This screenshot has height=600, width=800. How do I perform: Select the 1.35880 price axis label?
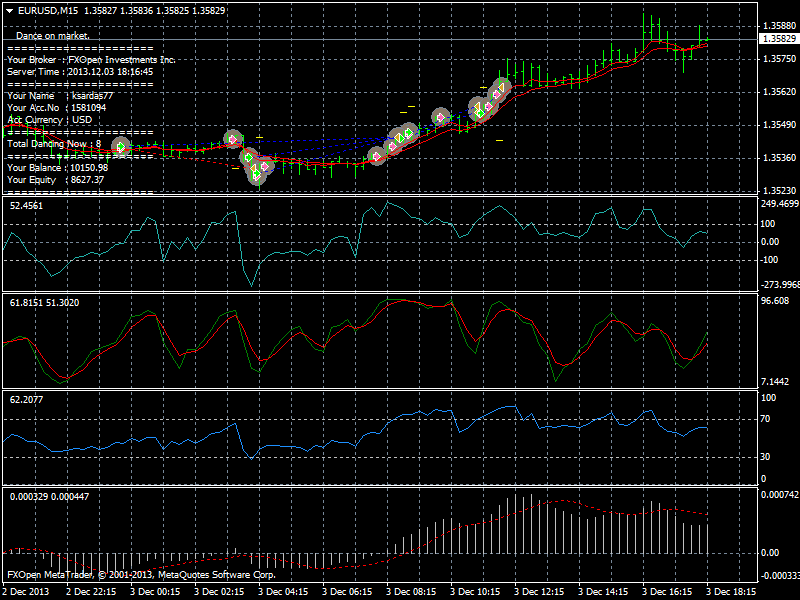click(x=779, y=26)
